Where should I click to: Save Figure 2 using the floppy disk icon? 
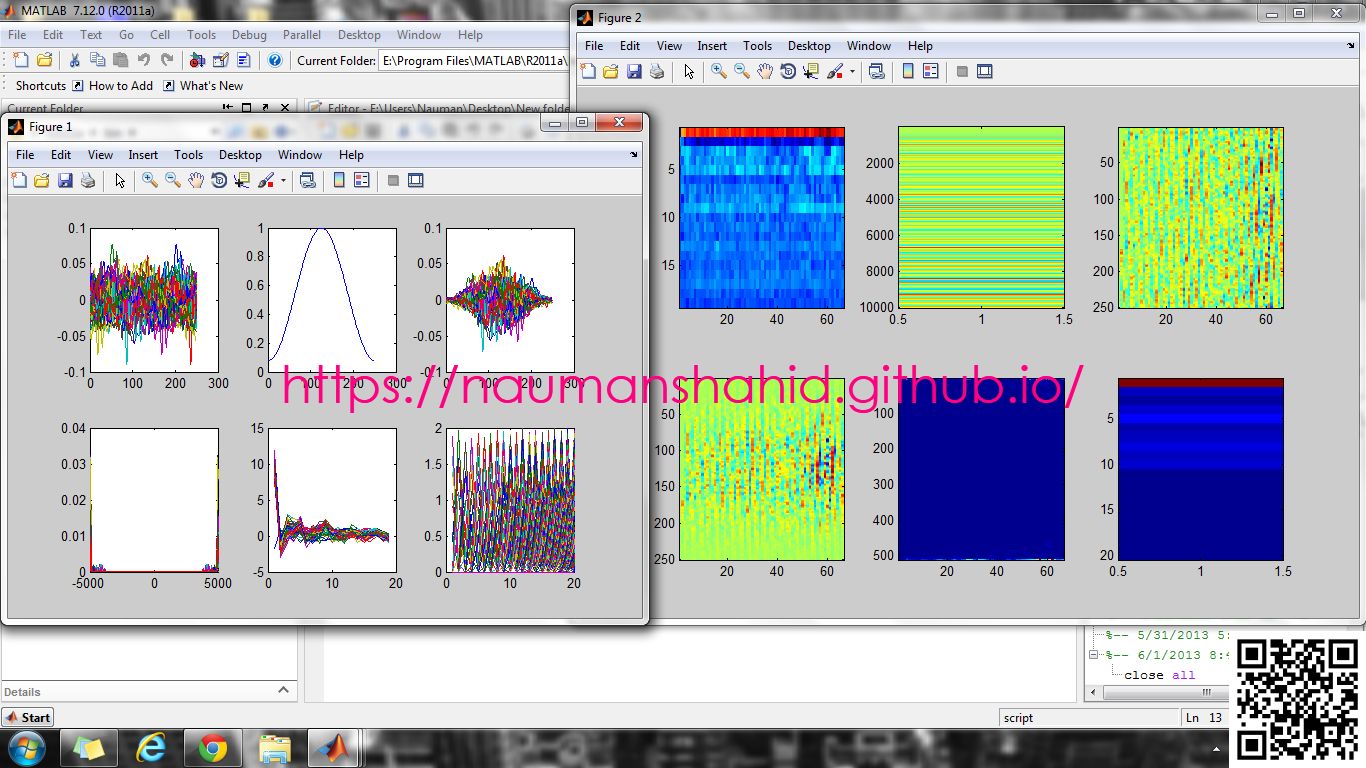(x=634, y=71)
